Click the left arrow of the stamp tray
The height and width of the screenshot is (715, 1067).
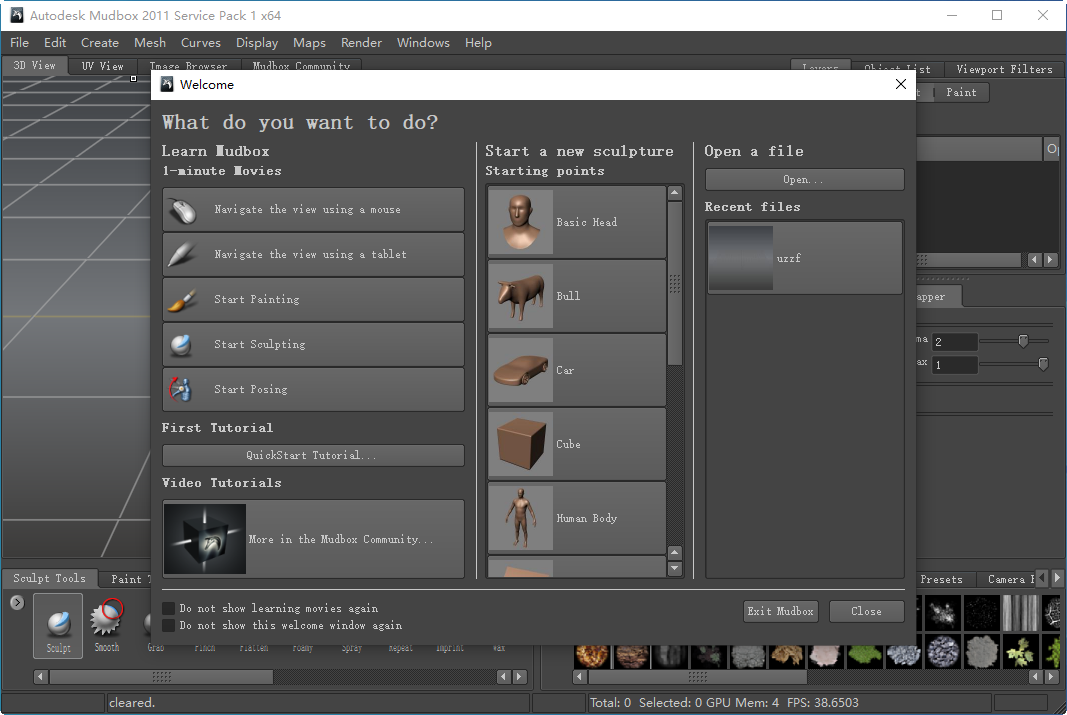[x=580, y=676]
